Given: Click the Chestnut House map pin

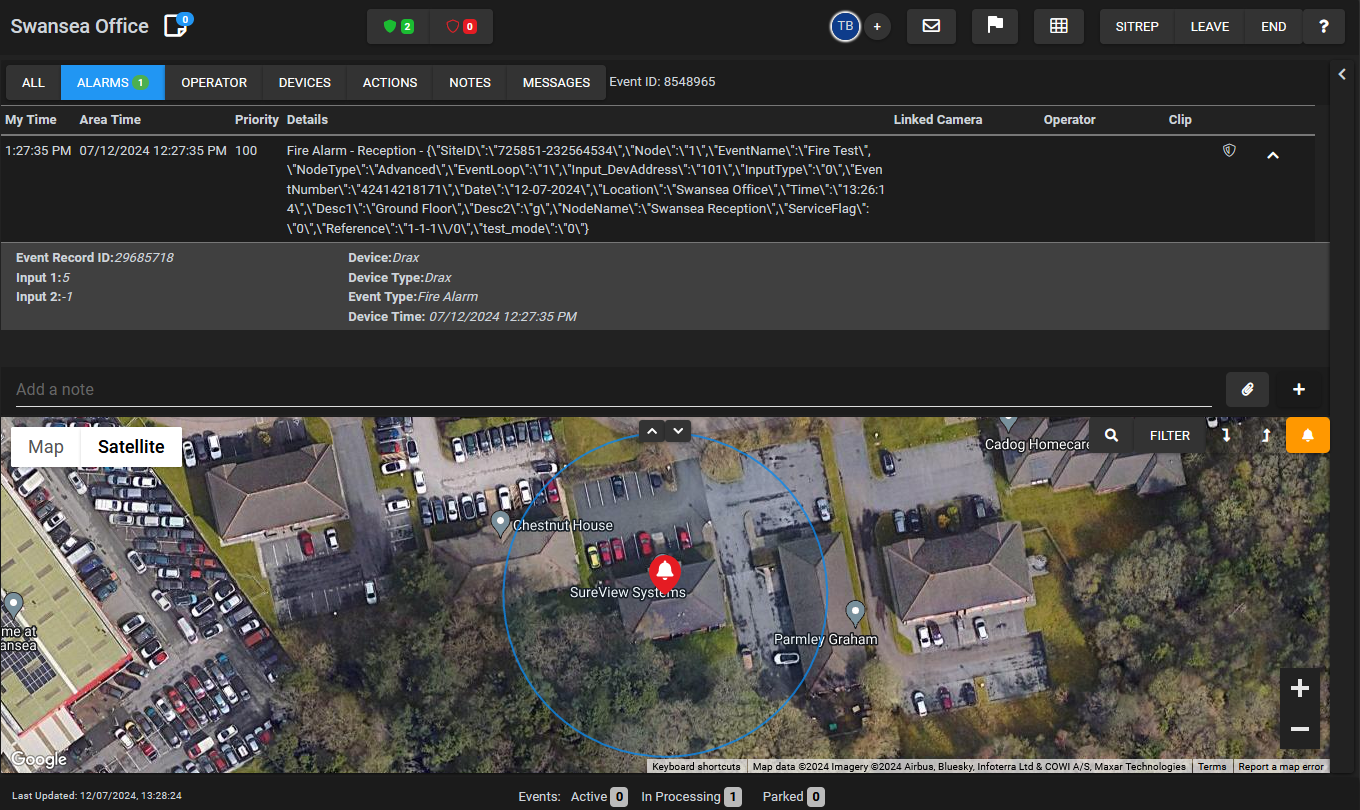Looking at the screenshot, I should 501,523.
